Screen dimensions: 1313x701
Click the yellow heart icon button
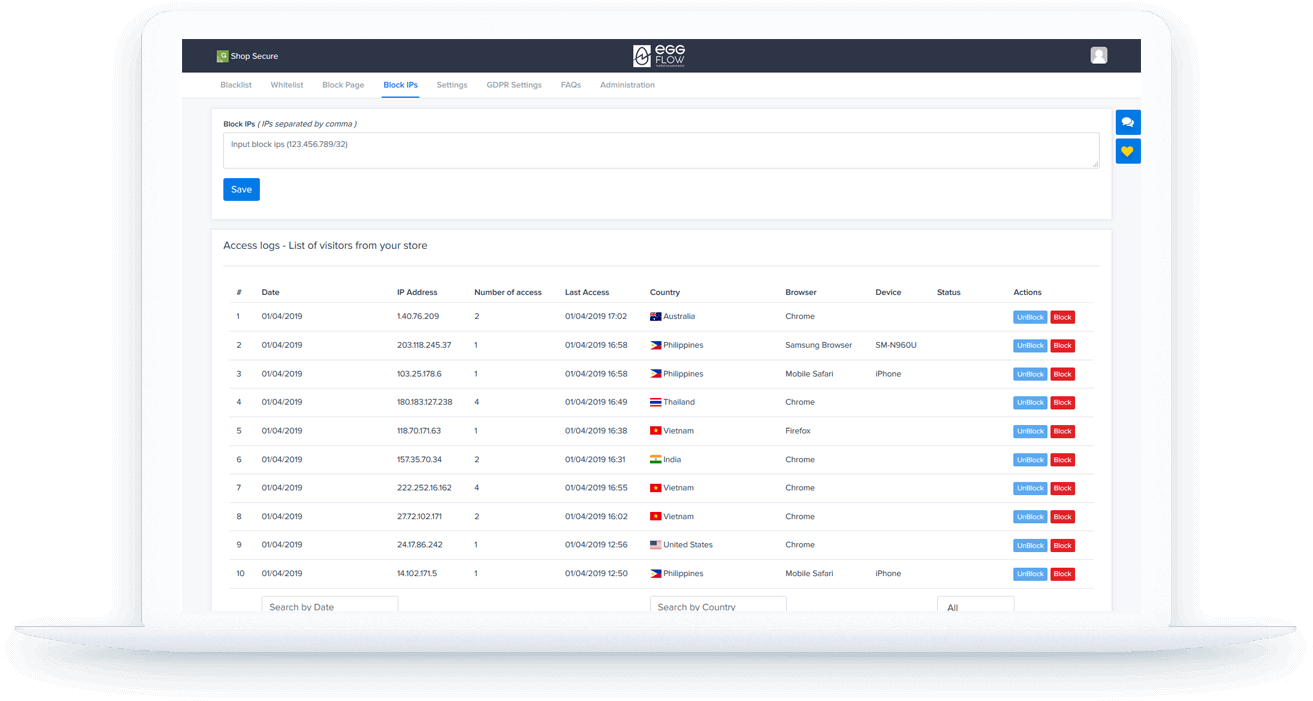[1127, 152]
